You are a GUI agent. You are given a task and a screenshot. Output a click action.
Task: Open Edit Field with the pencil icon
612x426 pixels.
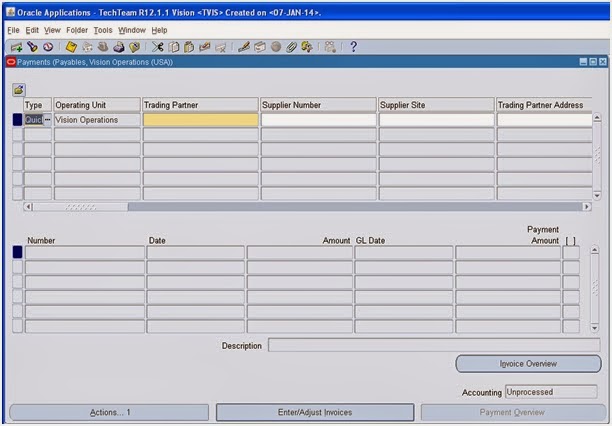pos(244,47)
